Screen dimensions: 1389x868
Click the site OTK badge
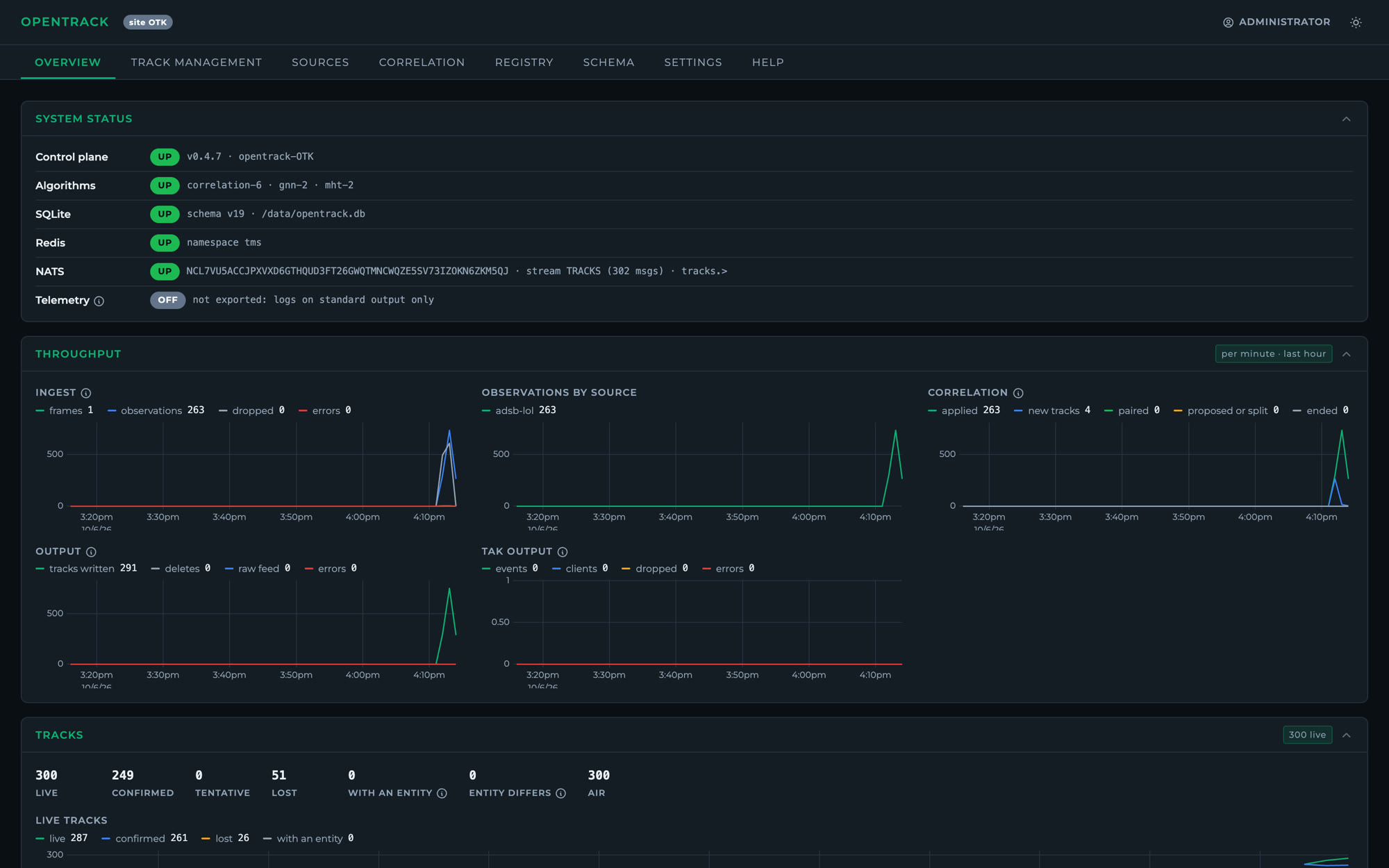(x=148, y=22)
